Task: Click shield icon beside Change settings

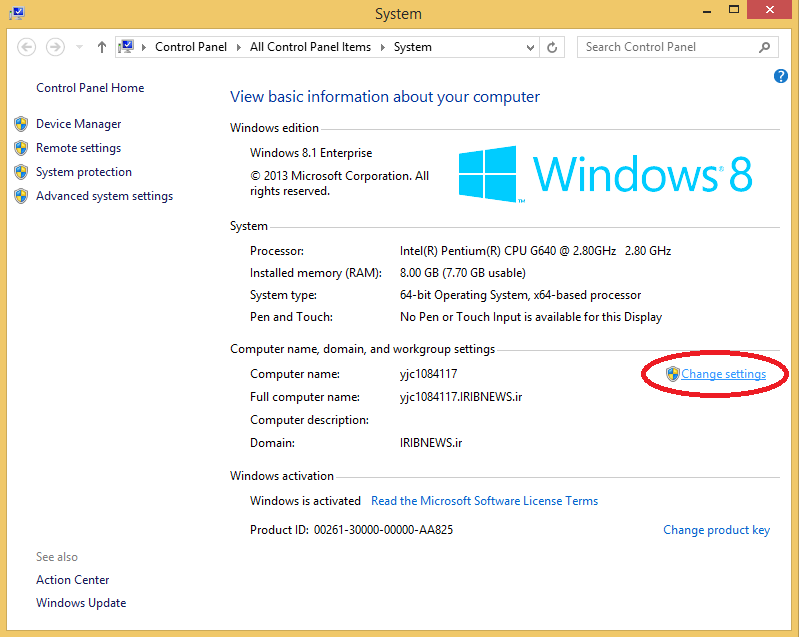Action: pos(673,374)
